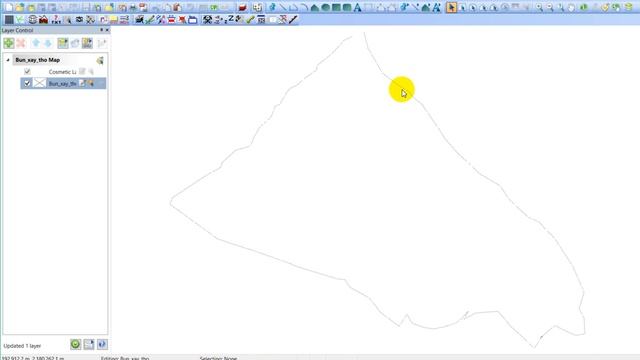Open the Symbol Style icon
This screenshot has height=360, width=640.
[404, 8]
